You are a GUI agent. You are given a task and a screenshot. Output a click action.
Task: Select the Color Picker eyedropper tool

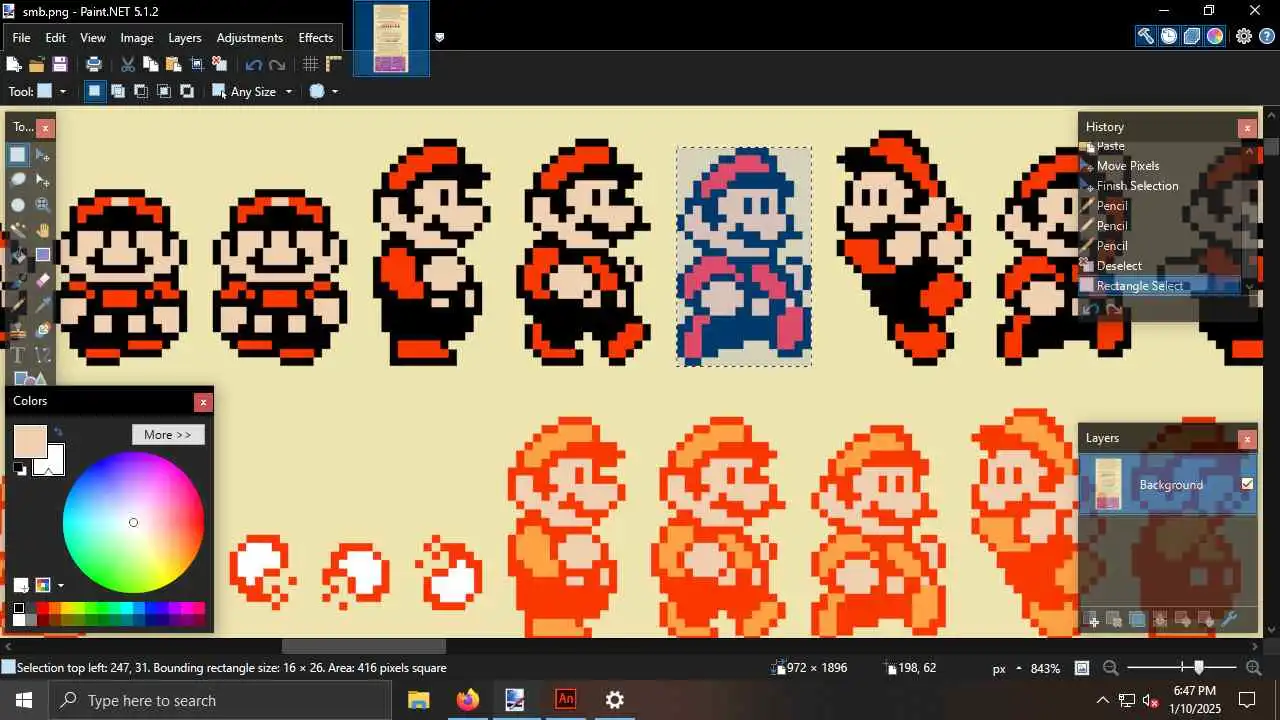43,305
